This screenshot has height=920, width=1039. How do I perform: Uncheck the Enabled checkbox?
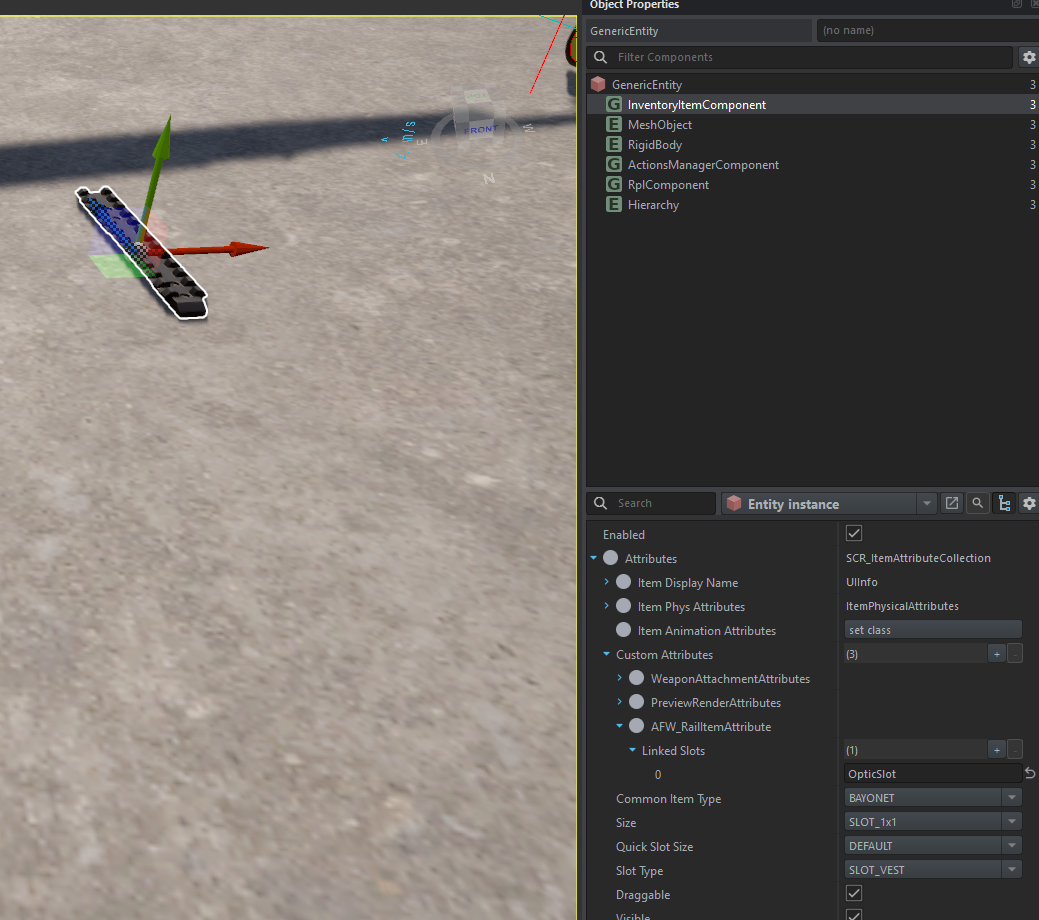pyautogui.click(x=854, y=534)
